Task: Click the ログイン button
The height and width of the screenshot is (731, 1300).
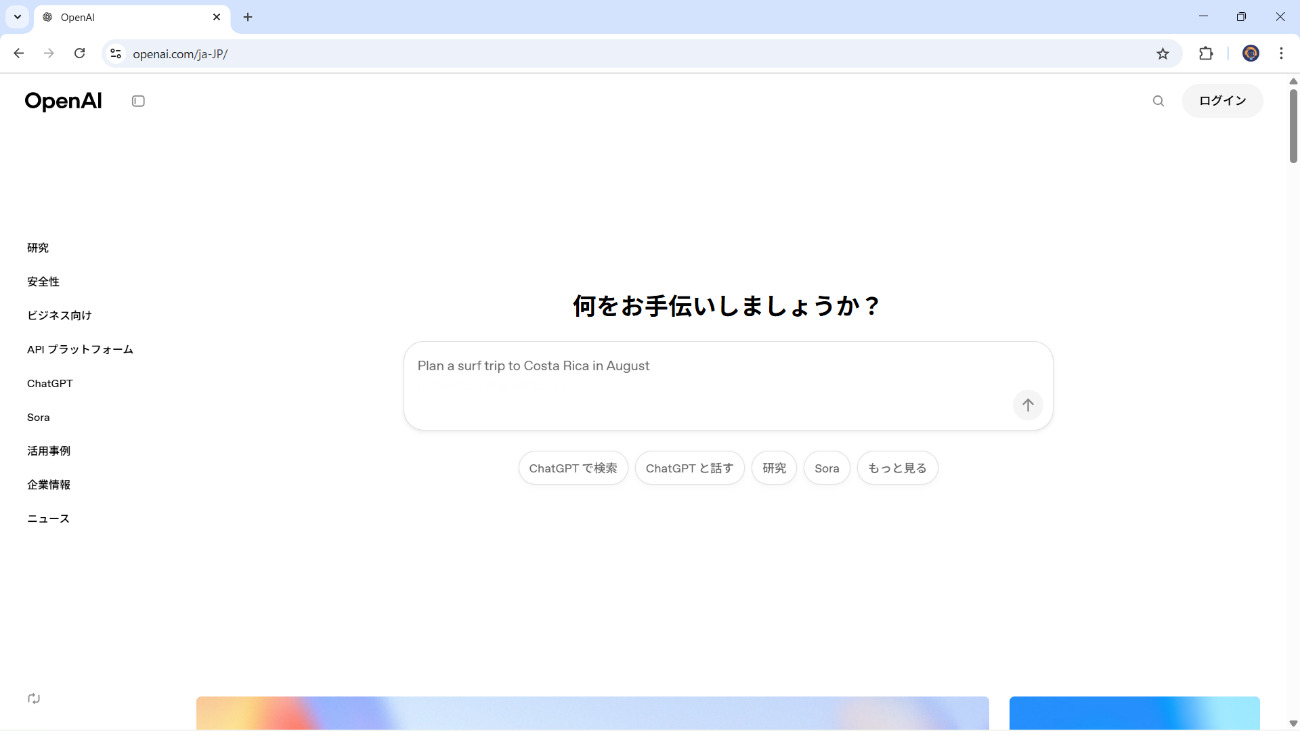Action: click(x=1222, y=101)
